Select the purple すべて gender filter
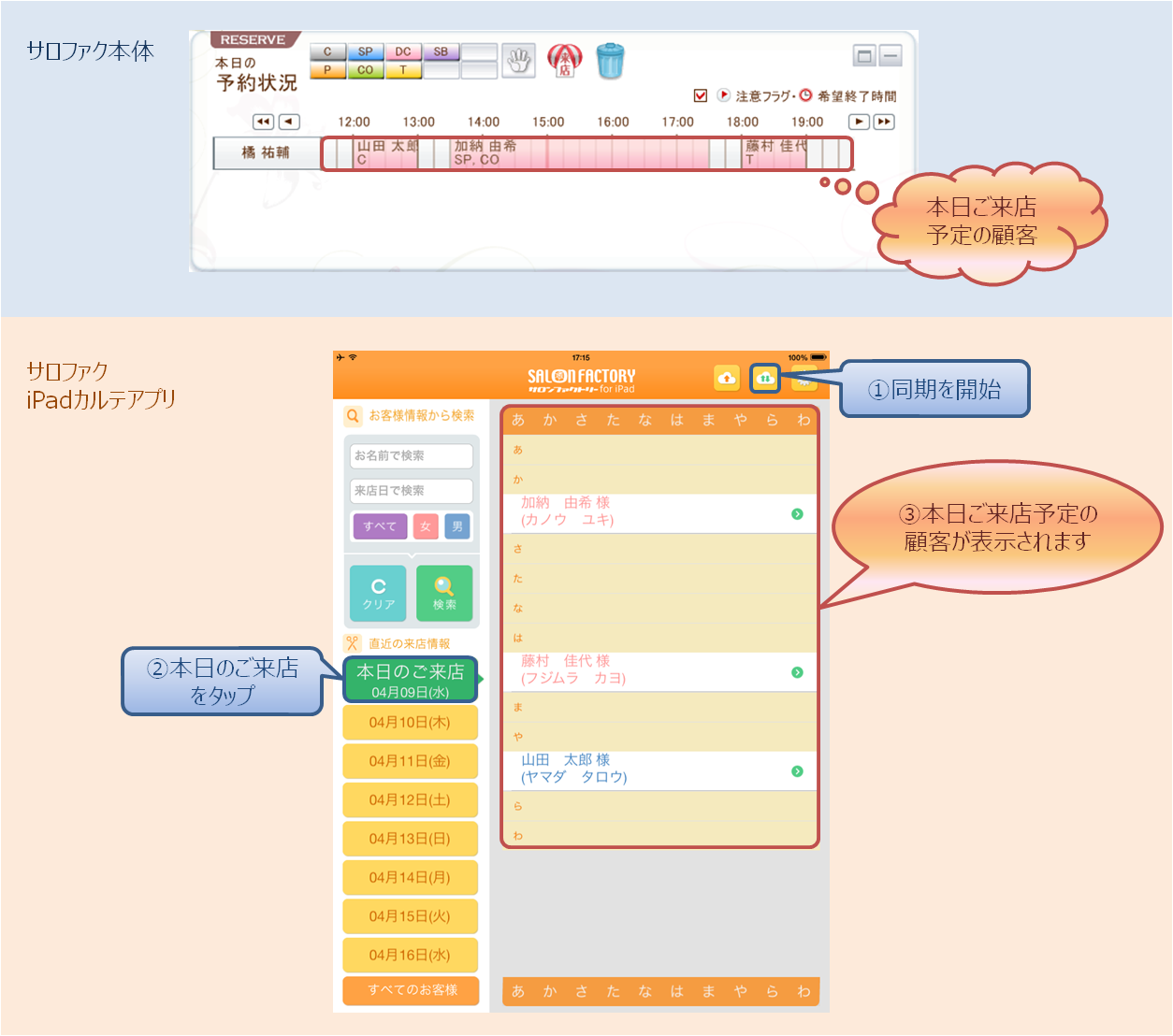Screen dimensions: 1173x1036 [380, 526]
